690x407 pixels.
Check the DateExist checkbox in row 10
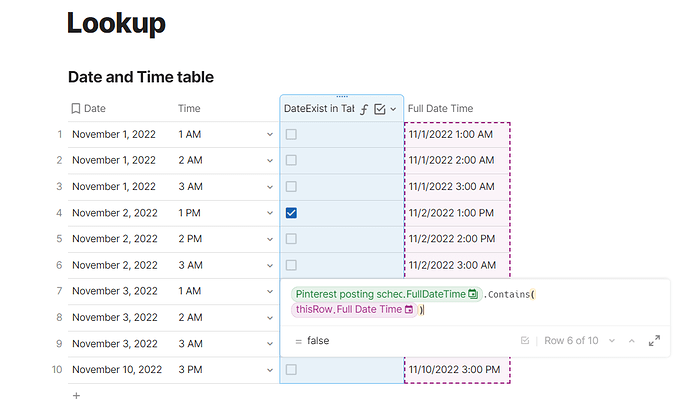291,370
